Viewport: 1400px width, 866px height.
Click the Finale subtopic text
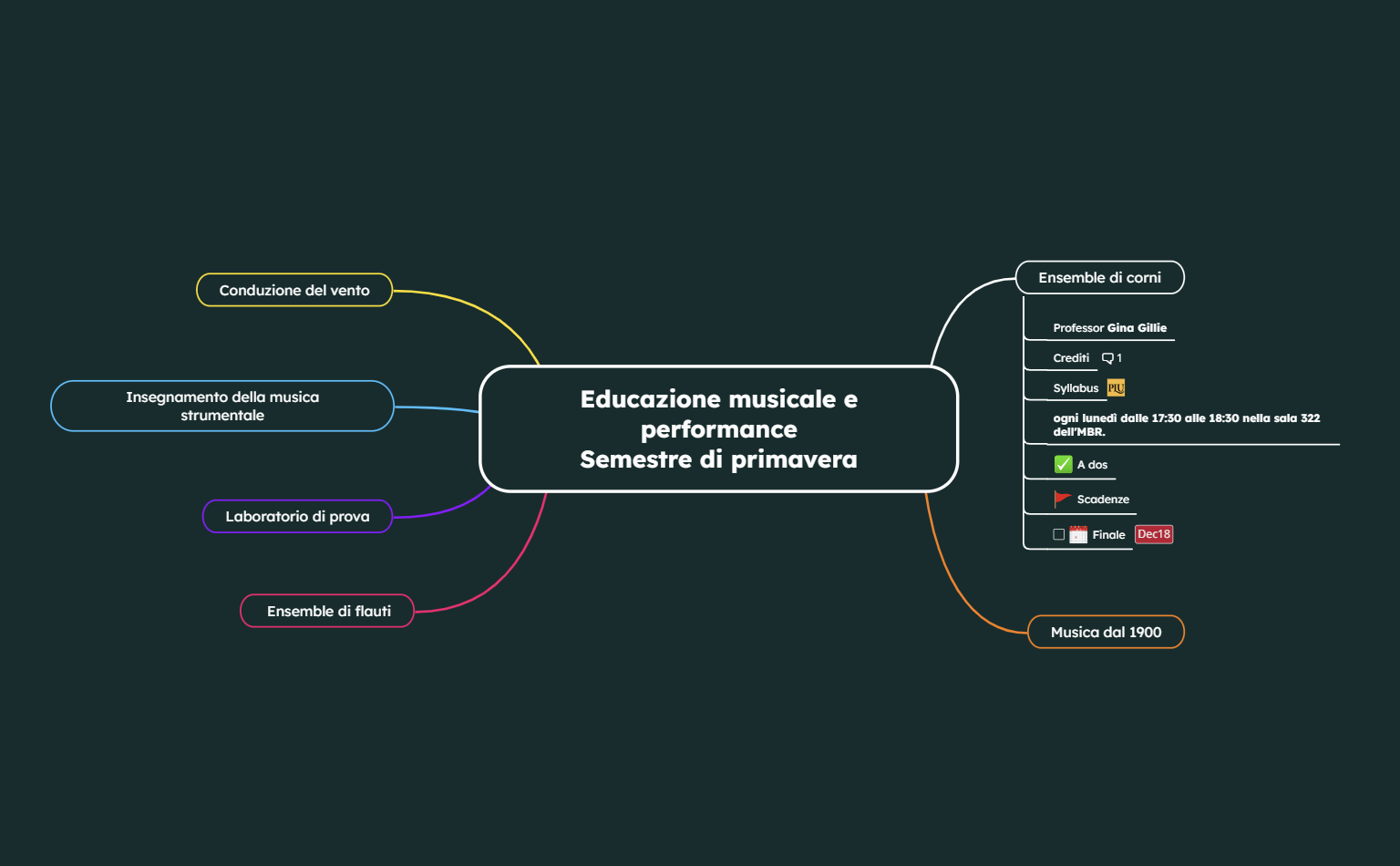(1108, 535)
